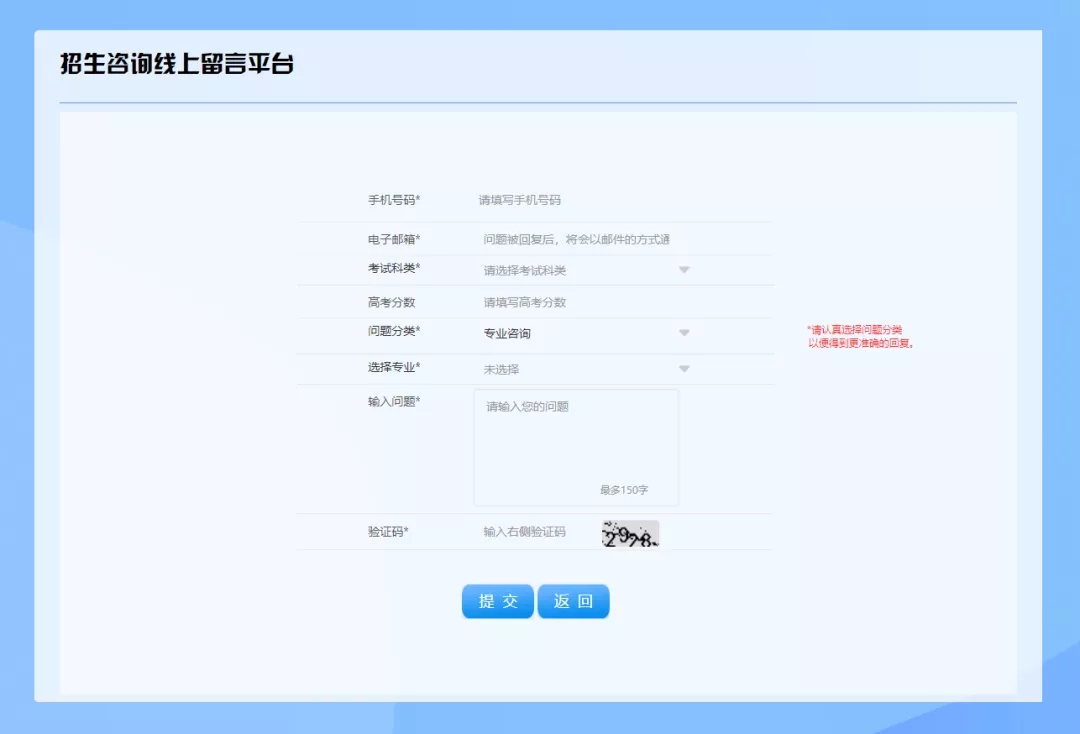Click the red 请认真选择问题分类 hint
The image size is (1080, 734).
(860, 337)
